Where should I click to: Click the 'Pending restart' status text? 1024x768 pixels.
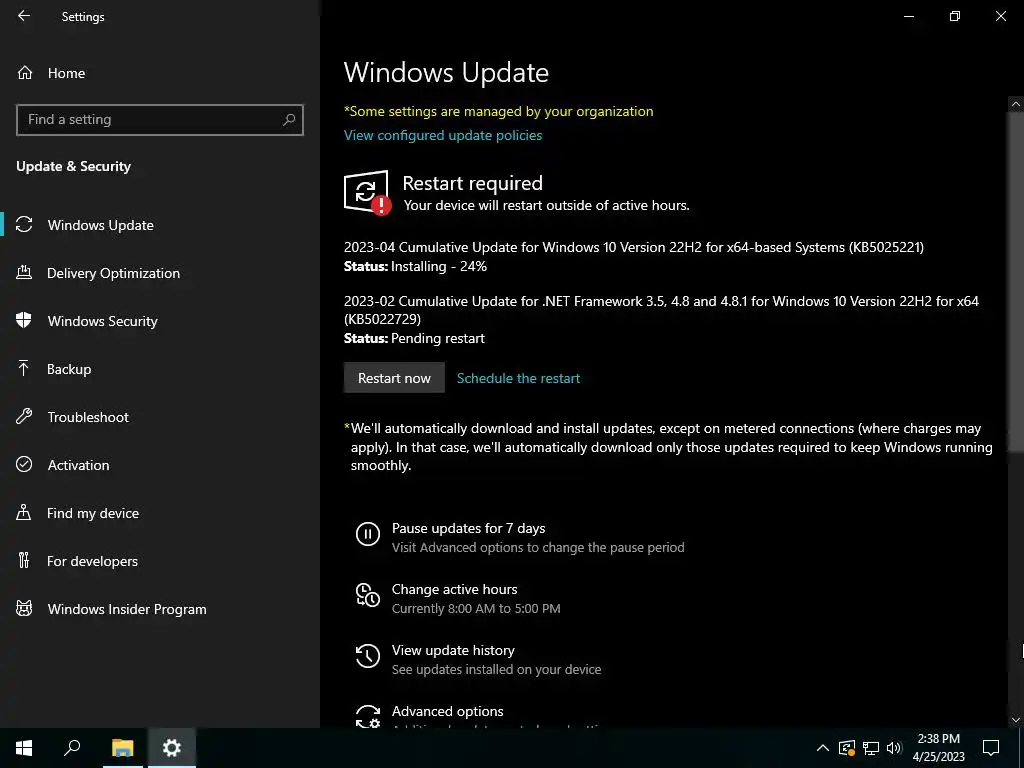coord(438,338)
